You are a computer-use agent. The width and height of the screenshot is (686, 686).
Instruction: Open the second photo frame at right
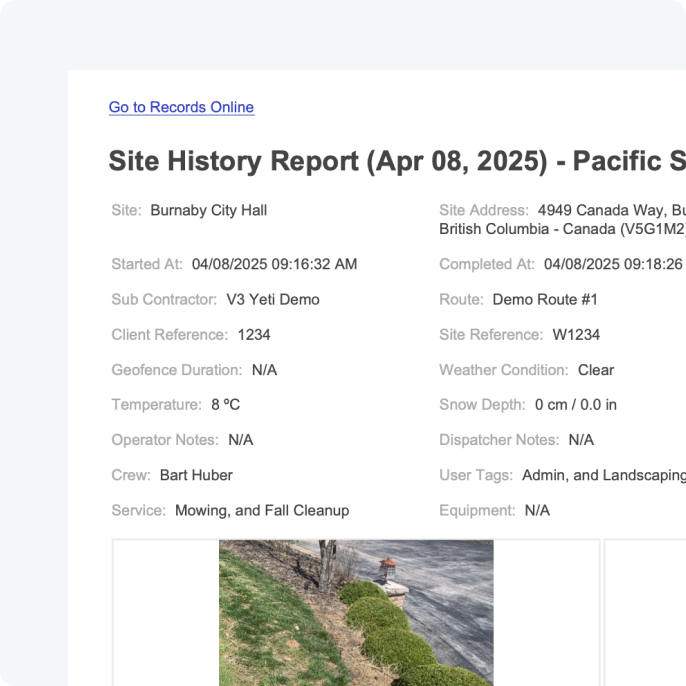tap(645, 612)
